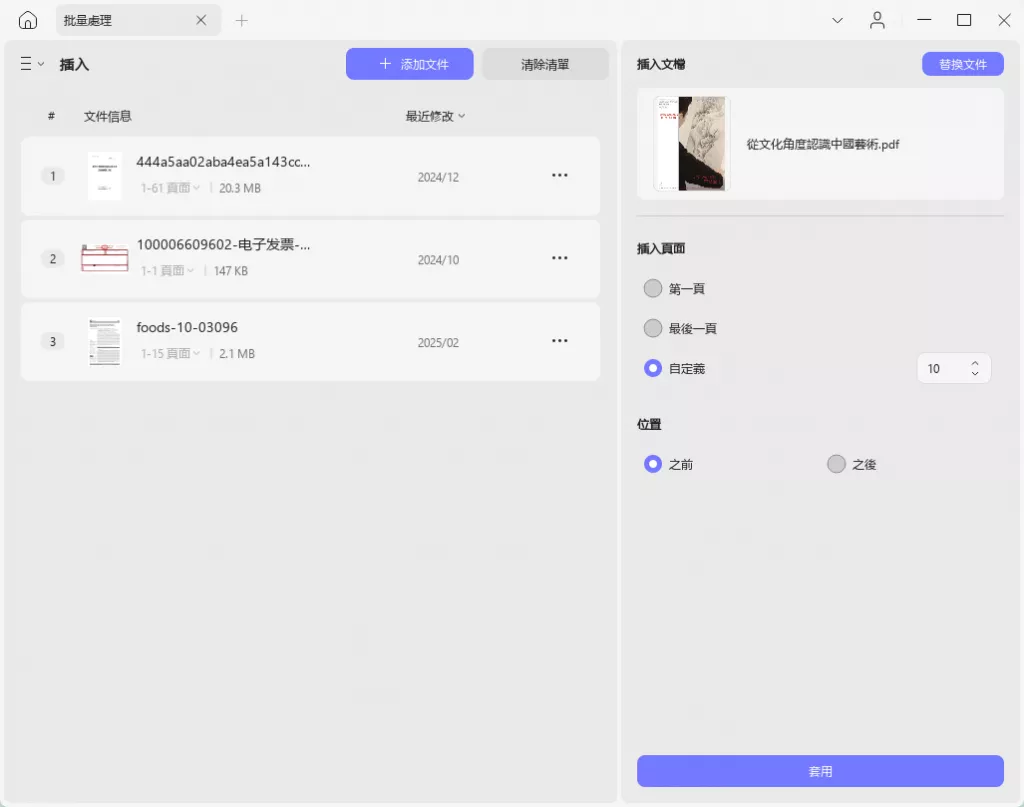Click the 2024/12 date entry

click(x=438, y=177)
